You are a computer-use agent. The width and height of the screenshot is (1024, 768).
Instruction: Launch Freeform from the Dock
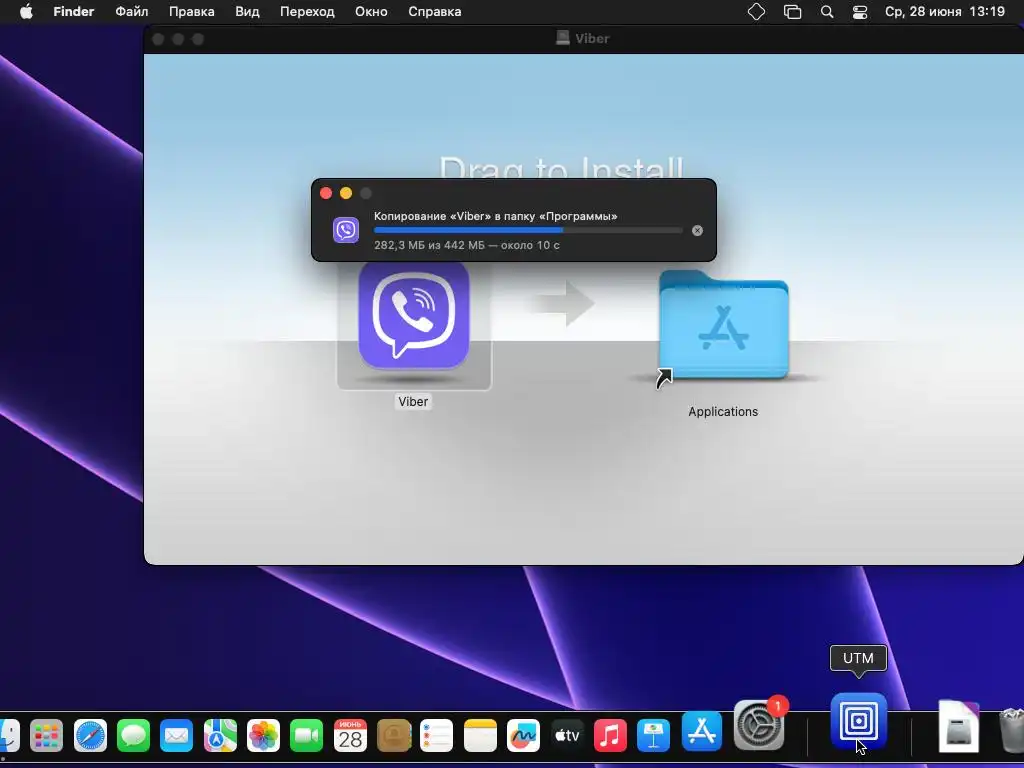click(523, 737)
